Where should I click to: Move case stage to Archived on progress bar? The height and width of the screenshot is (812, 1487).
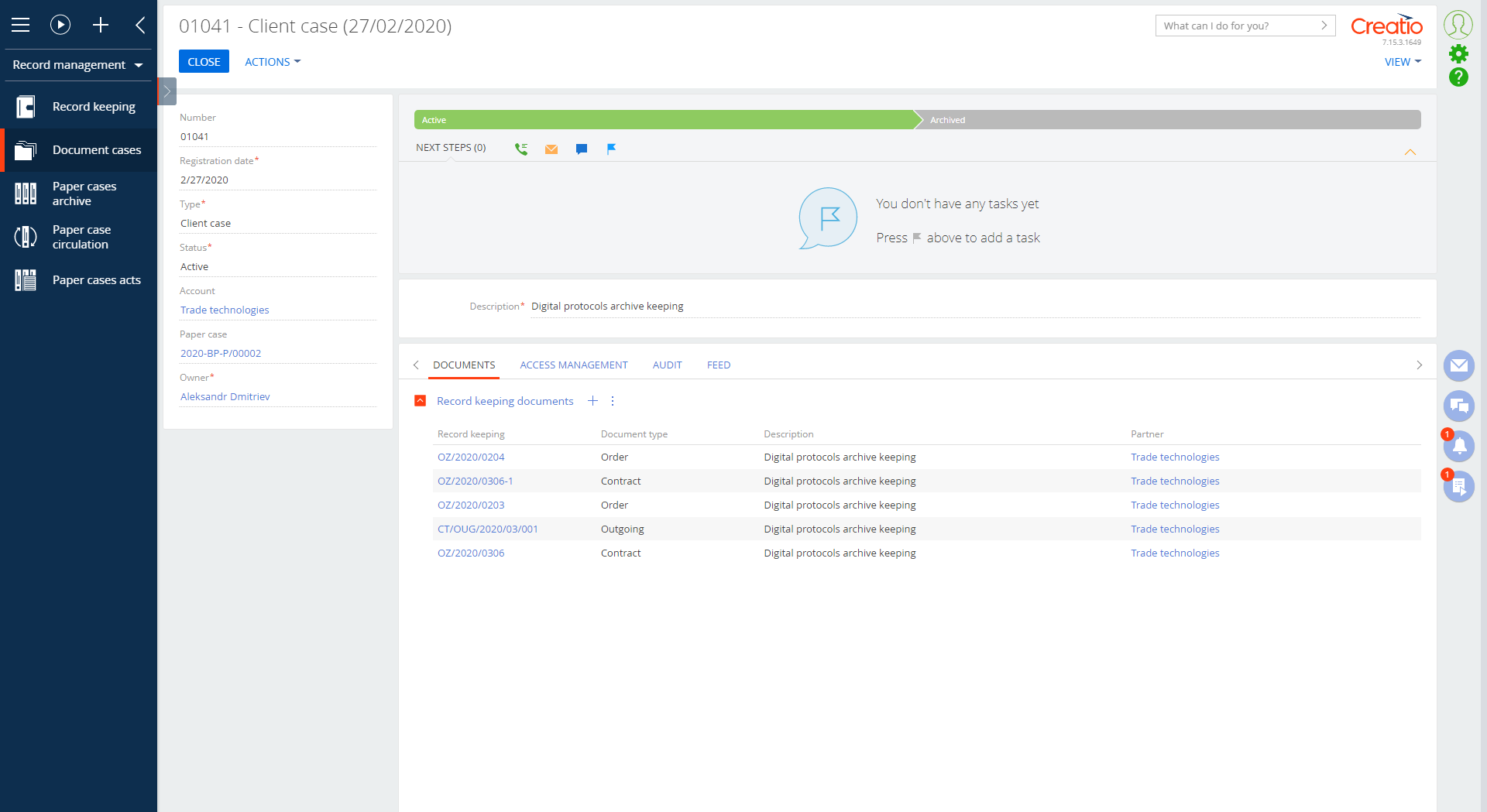pos(1169,119)
